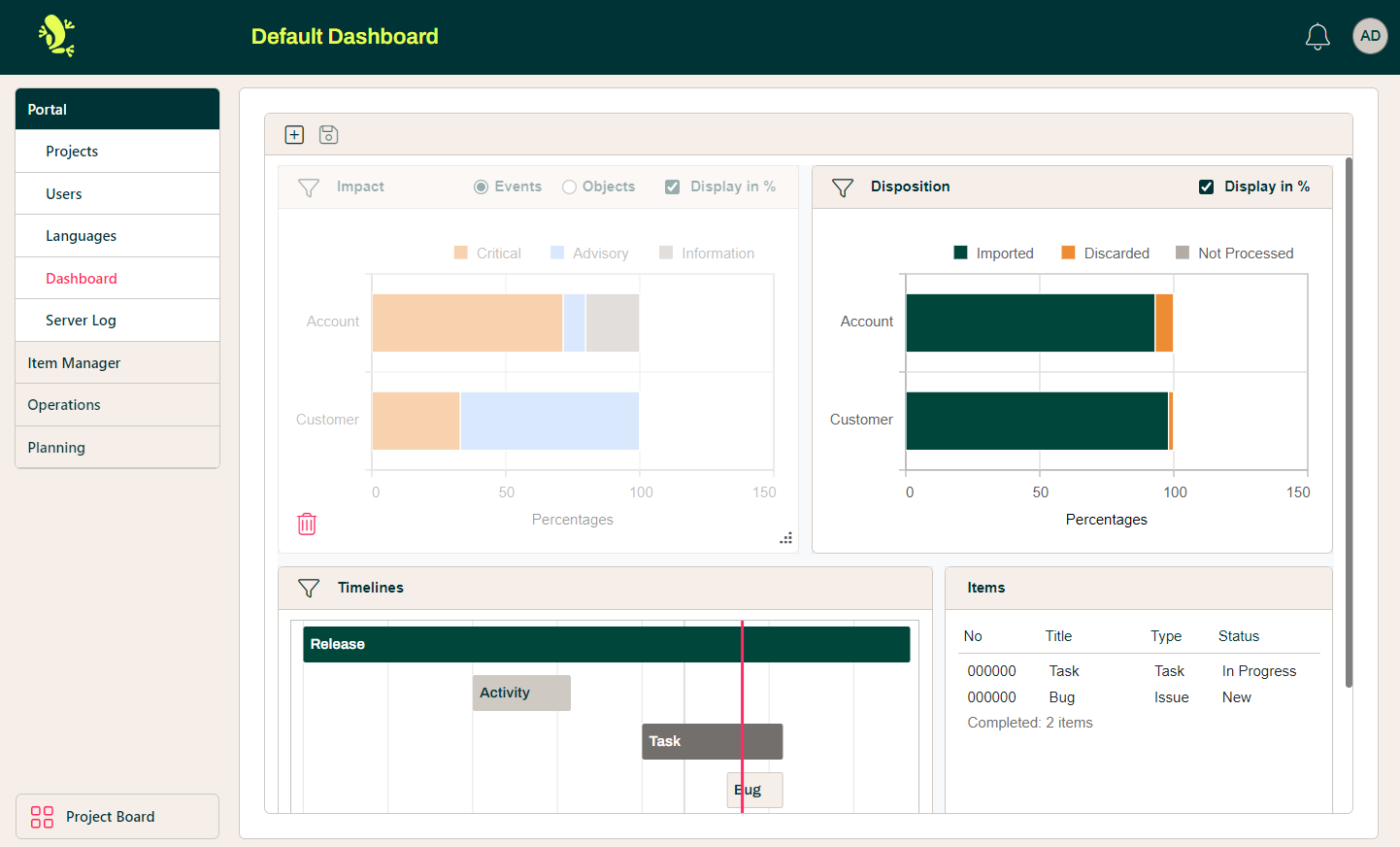Uncheck Display in % for Disposition
Screen dimensions: 1400x847
pyautogui.click(x=1206, y=187)
